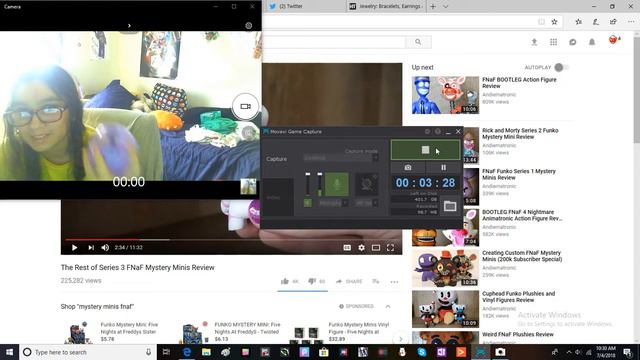The height and width of the screenshot is (360, 640).
Task: Toggle system sound green button in Movavi
Action: (x=308, y=202)
